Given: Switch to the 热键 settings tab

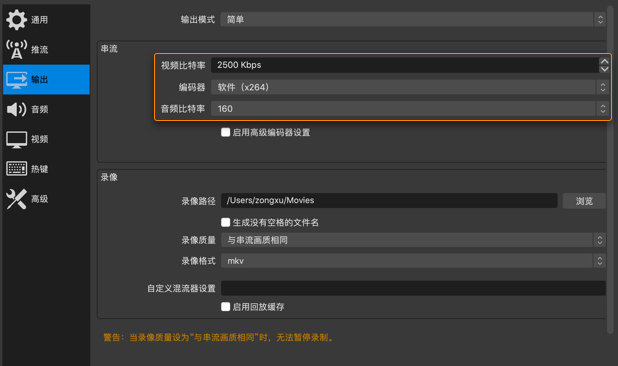Looking at the screenshot, I should coord(46,169).
